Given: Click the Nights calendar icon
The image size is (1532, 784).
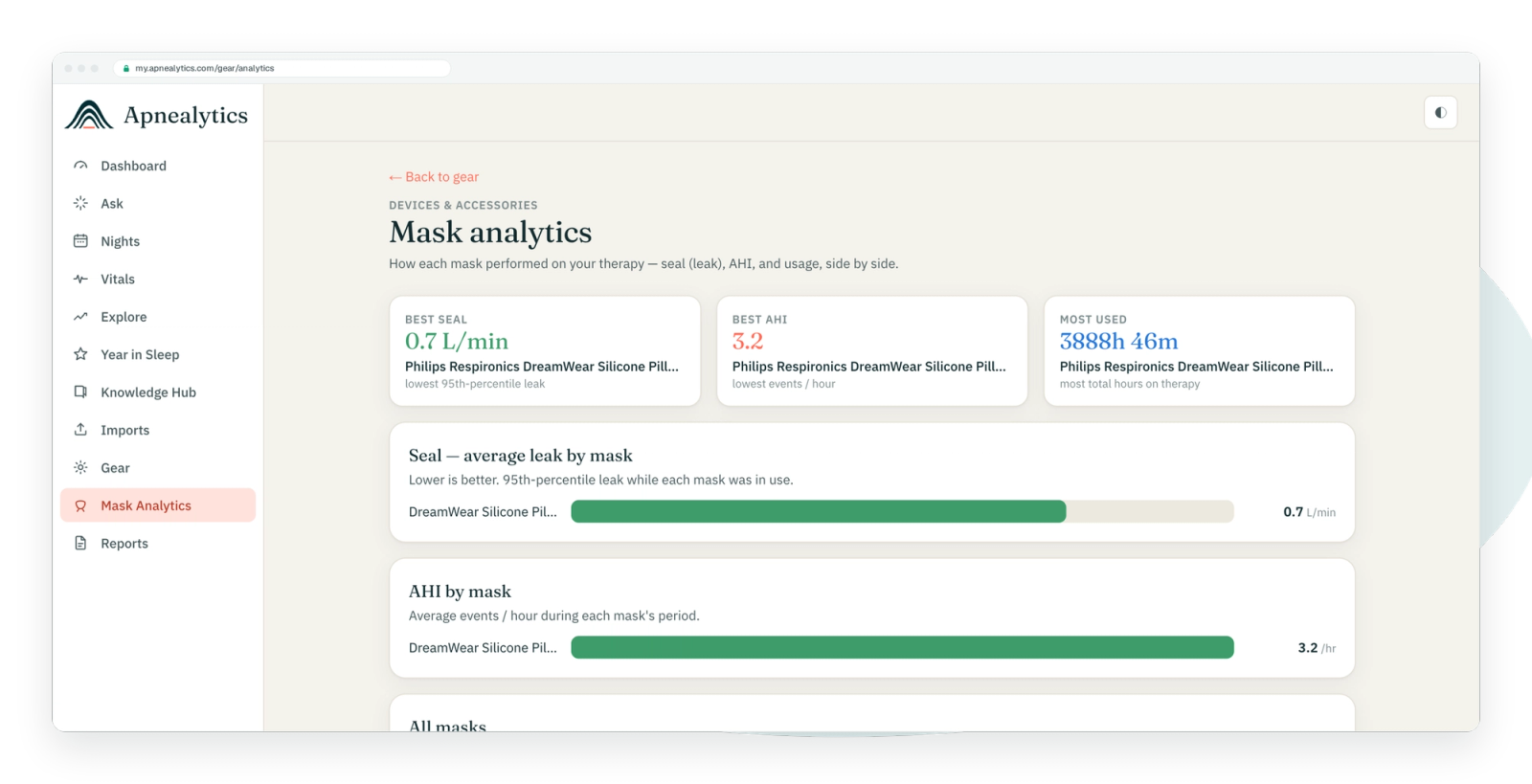Looking at the screenshot, I should tap(80, 241).
